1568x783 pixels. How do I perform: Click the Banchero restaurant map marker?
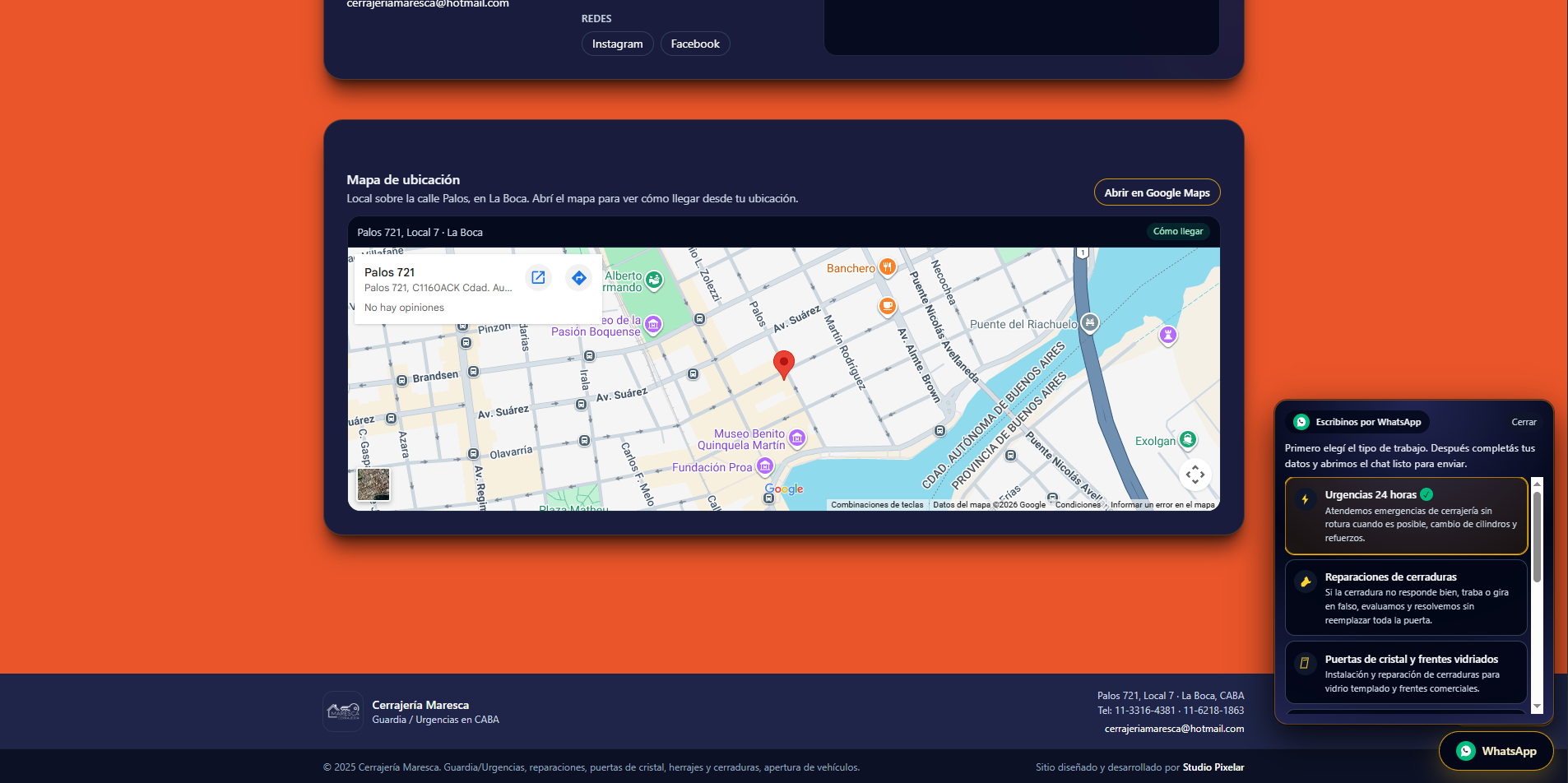[x=887, y=267]
